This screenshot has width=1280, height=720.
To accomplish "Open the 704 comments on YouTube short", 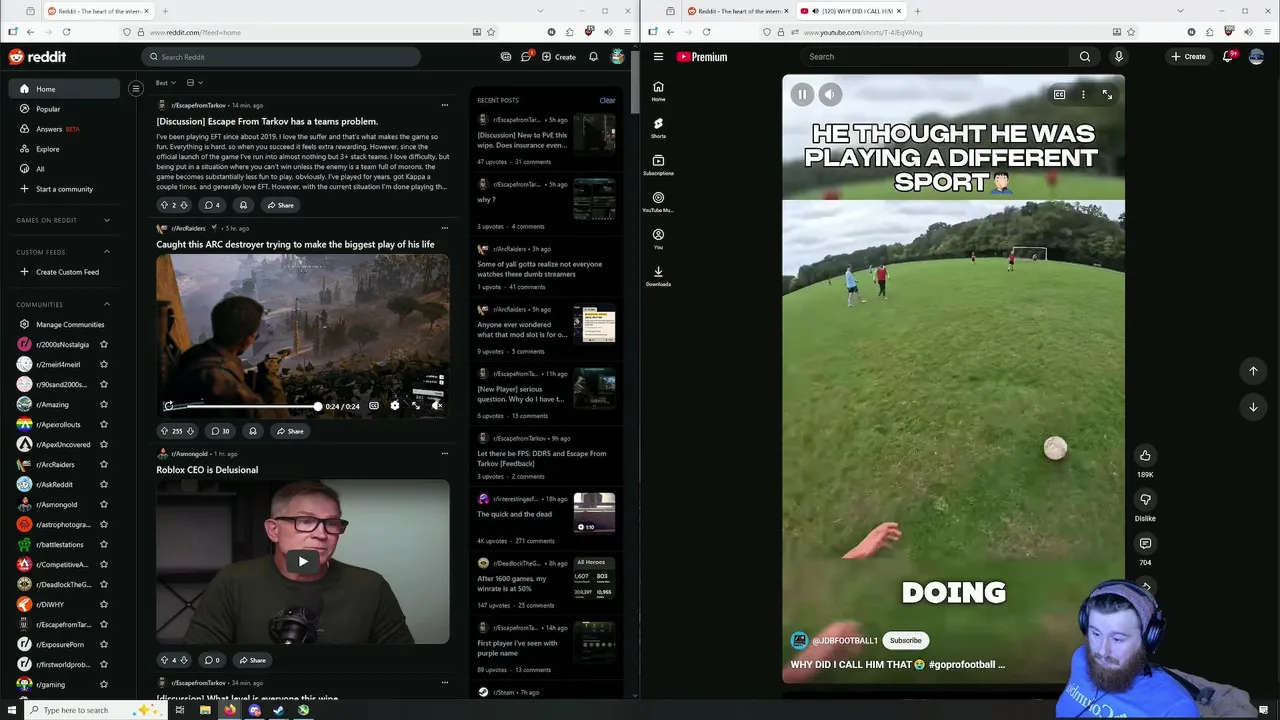I will click(1145, 544).
